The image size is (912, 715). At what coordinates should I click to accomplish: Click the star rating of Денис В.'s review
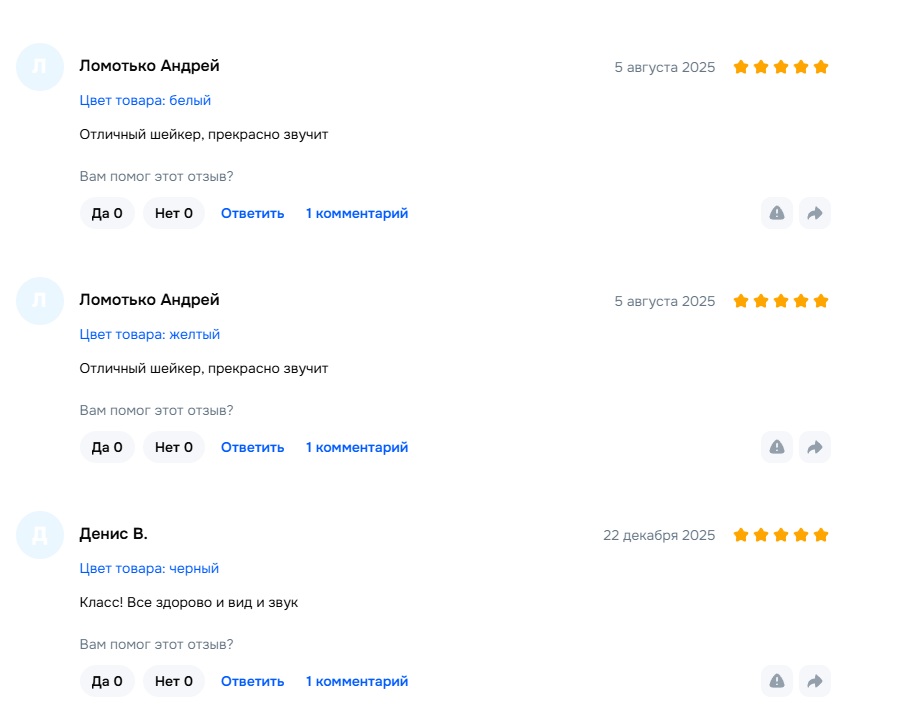pos(781,535)
